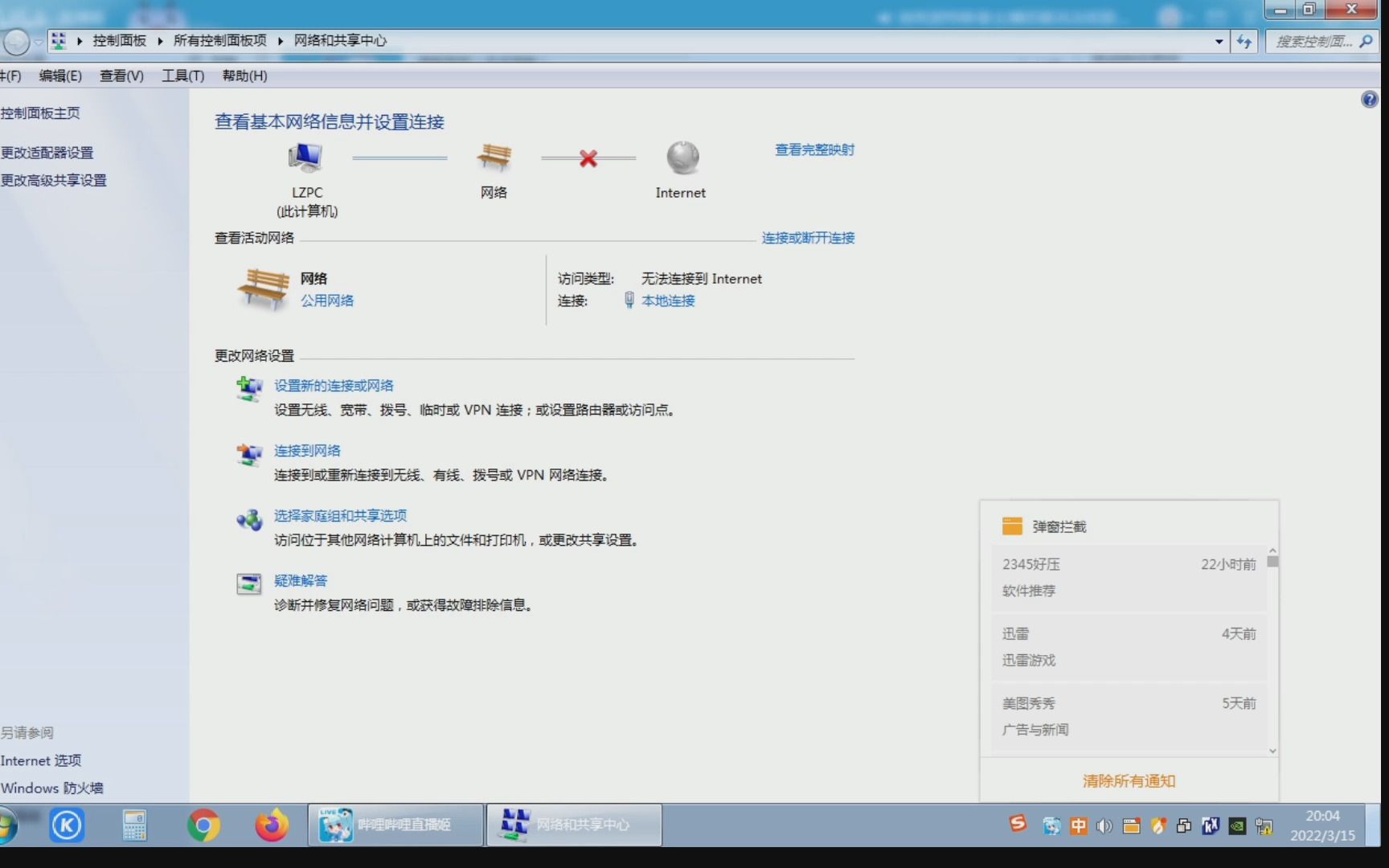
Task: Open the blue K (Kugou) taskbar icon
Action: tap(67, 825)
